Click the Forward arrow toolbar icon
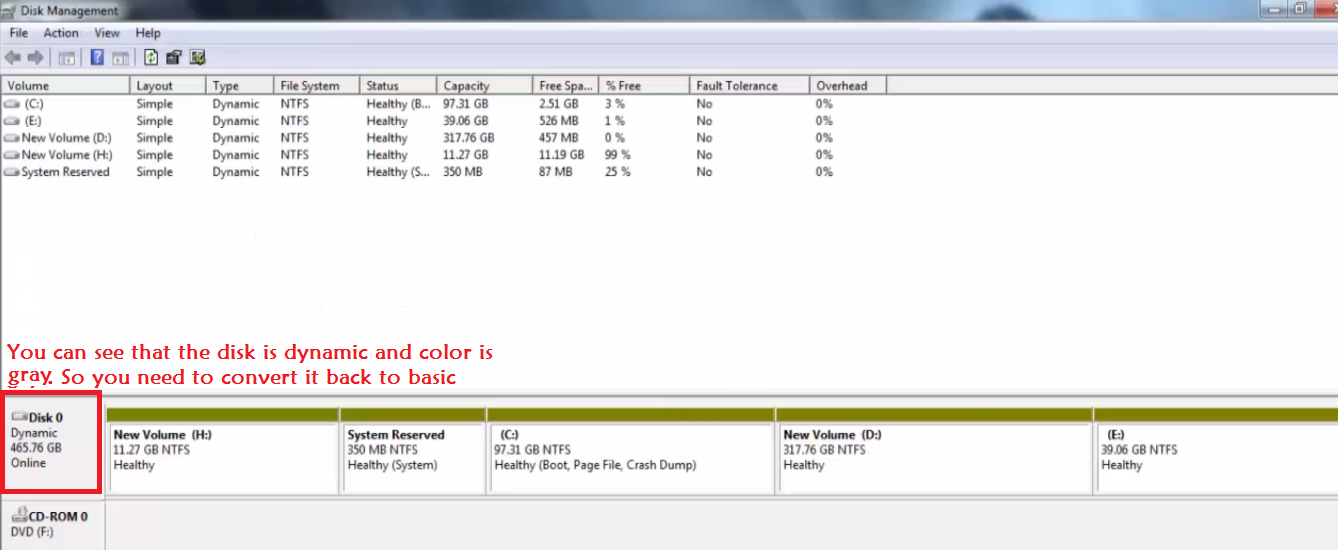The height and width of the screenshot is (550, 1338). pos(36,57)
